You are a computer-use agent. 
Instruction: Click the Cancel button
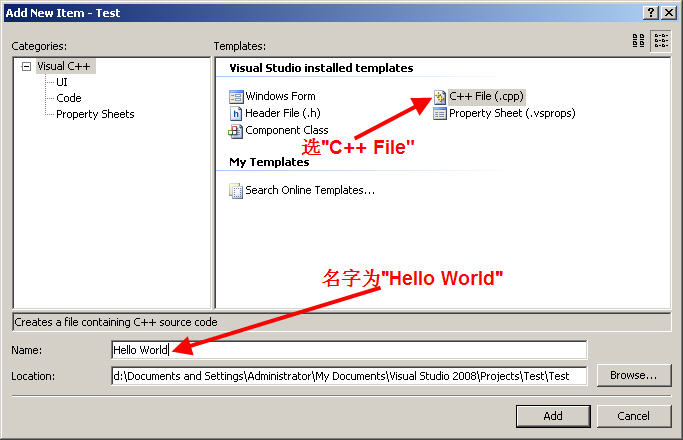pos(633,416)
